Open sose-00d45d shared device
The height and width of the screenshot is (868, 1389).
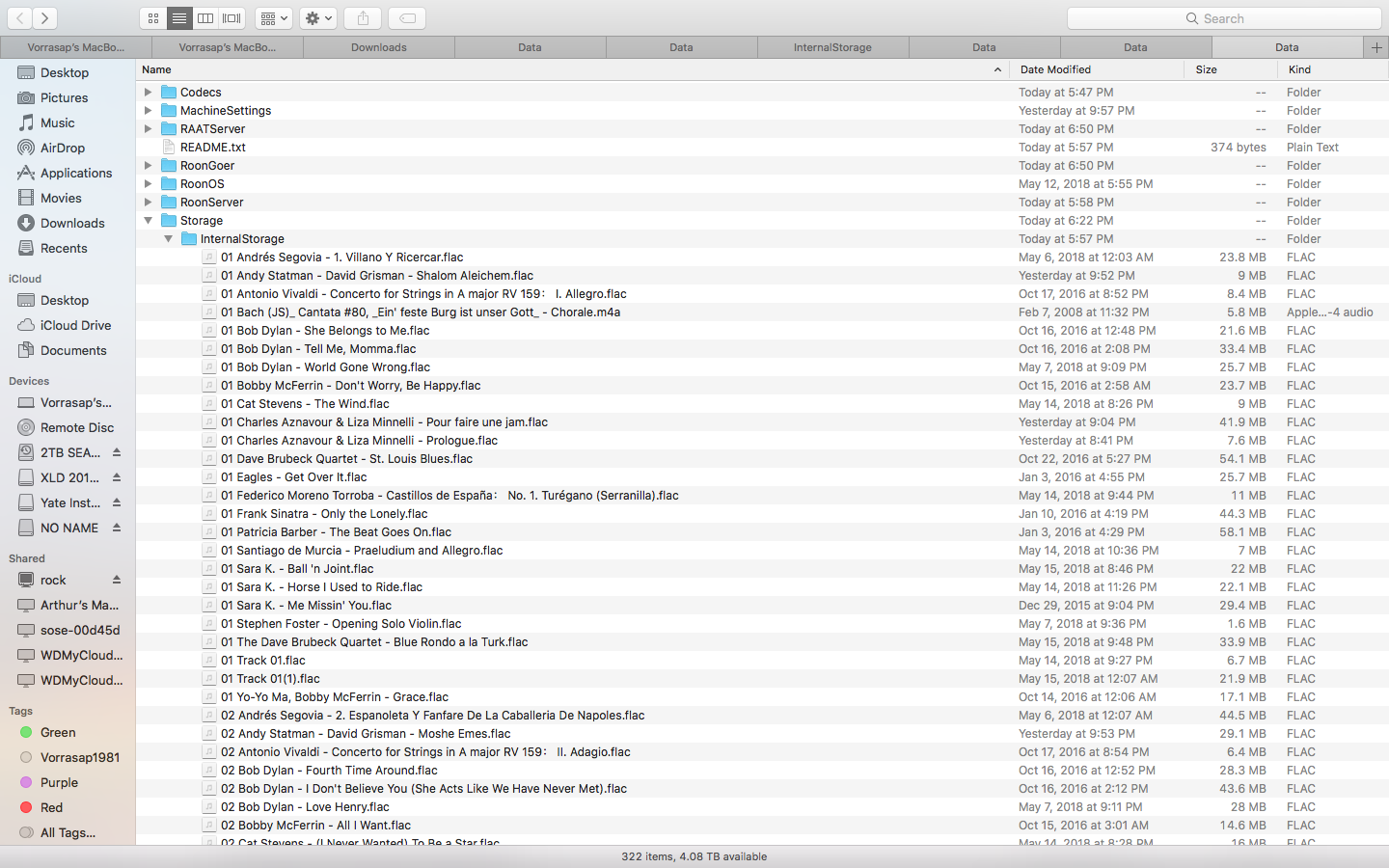(79, 630)
